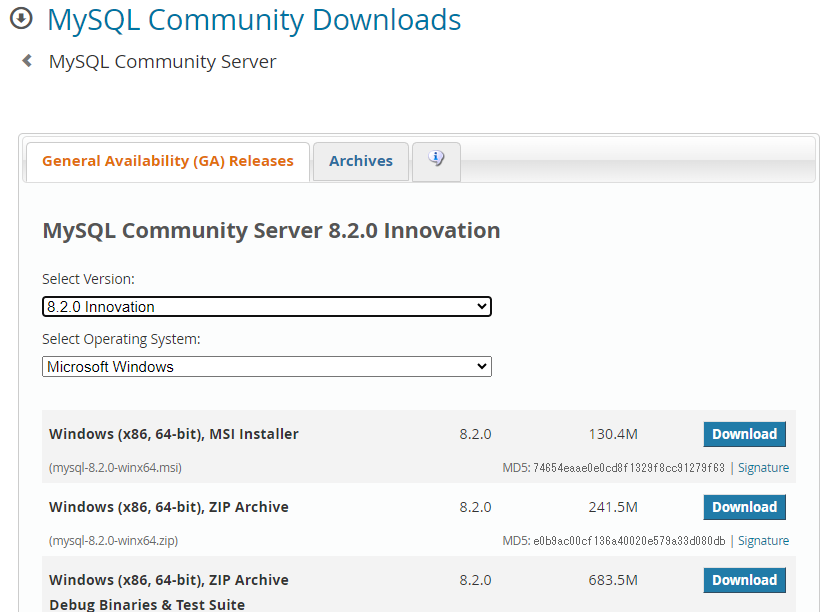Open the Select Version dropdown
This screenshot has width=824, height=612.
(x=267, y=307)
